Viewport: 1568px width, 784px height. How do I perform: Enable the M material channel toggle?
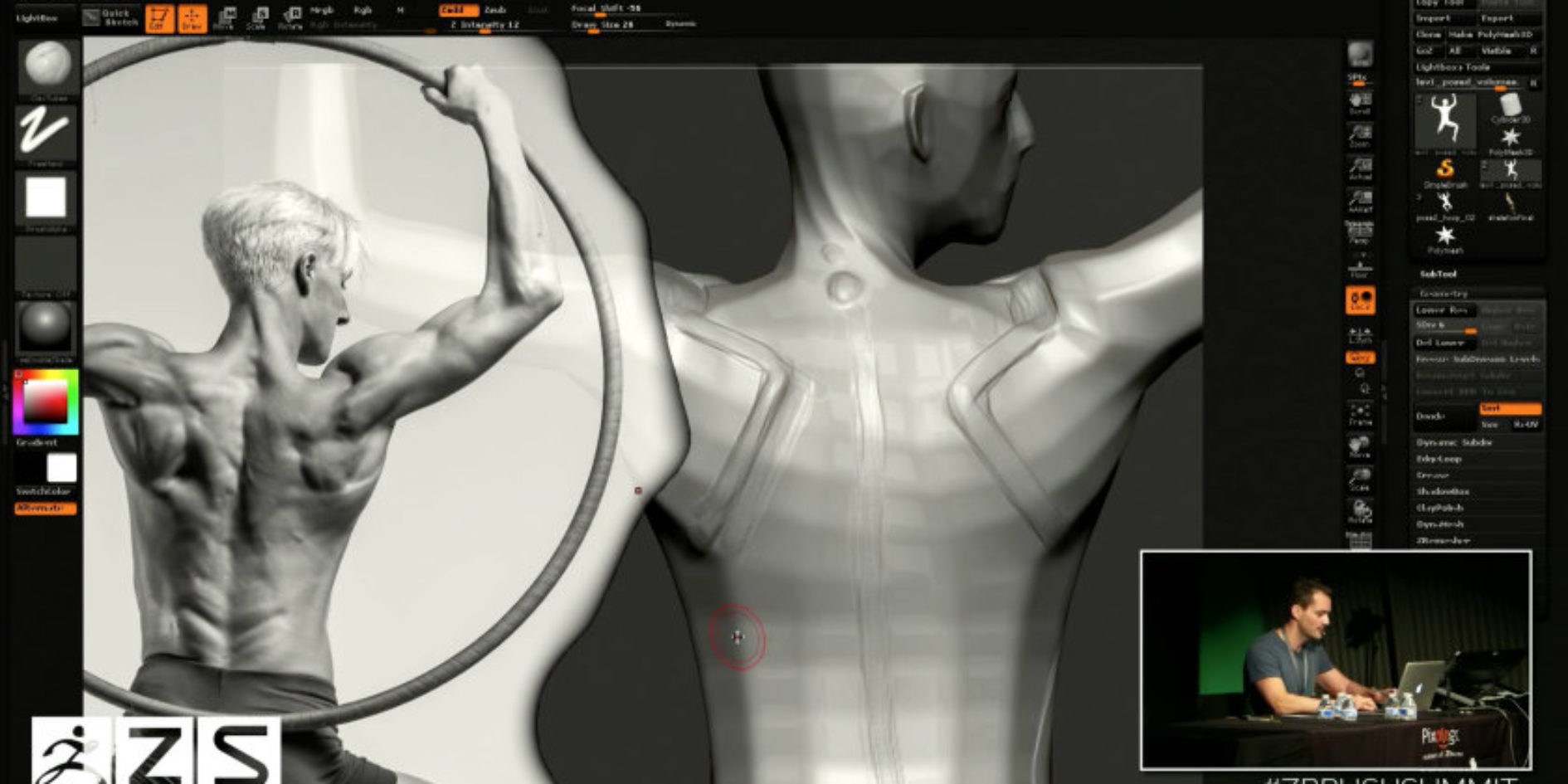[400, 11]
